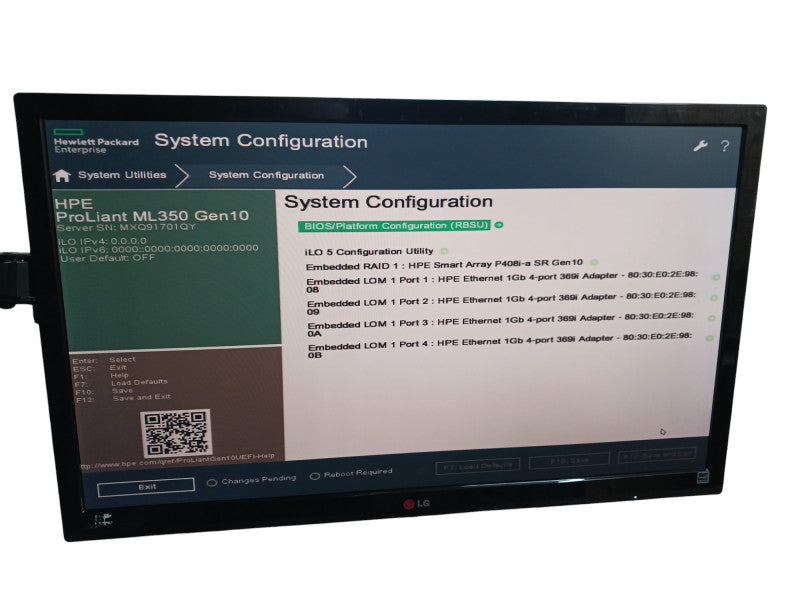Click arrow icon beside Embedded RAID 1 entry

coord(594,262)
